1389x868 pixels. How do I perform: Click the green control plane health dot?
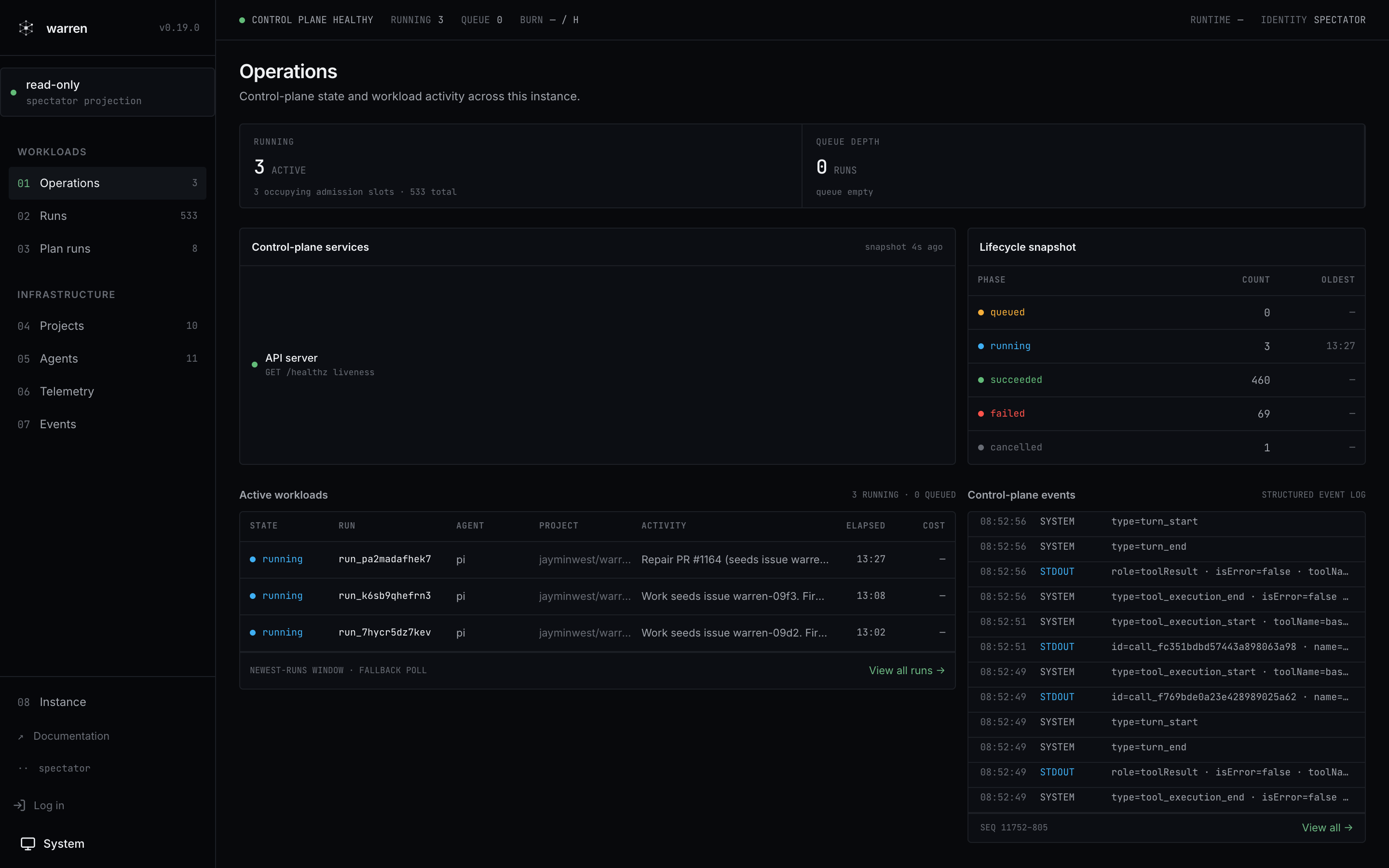tap(242, 20)
